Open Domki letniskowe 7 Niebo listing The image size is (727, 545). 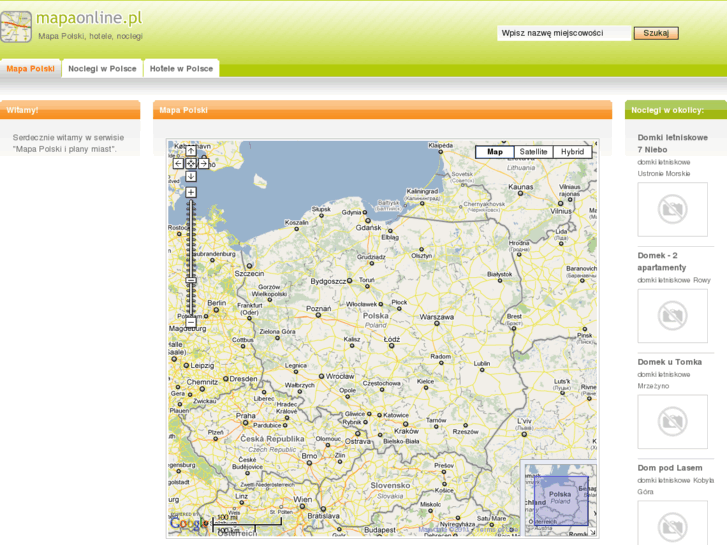672,143
